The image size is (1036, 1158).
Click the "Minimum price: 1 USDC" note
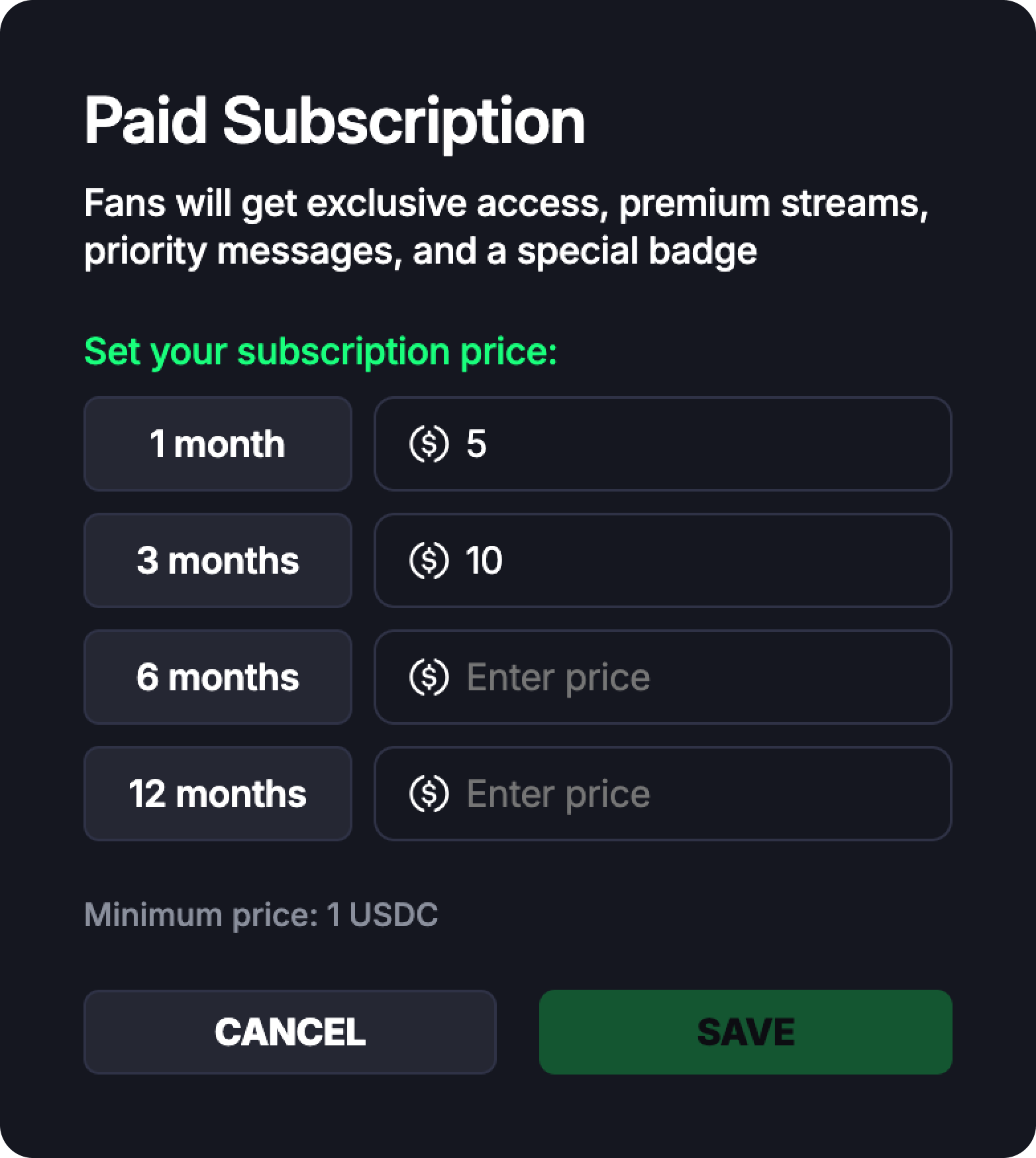click(261, 915)
